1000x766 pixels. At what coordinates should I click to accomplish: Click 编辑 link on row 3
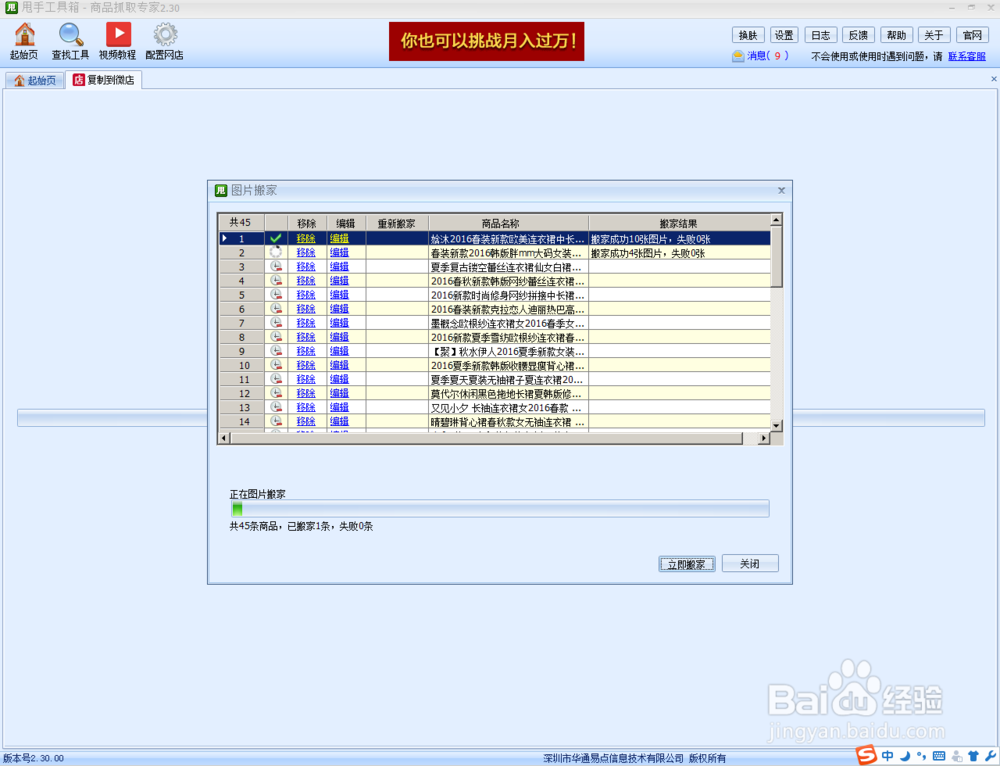click(x=338, y=266)
